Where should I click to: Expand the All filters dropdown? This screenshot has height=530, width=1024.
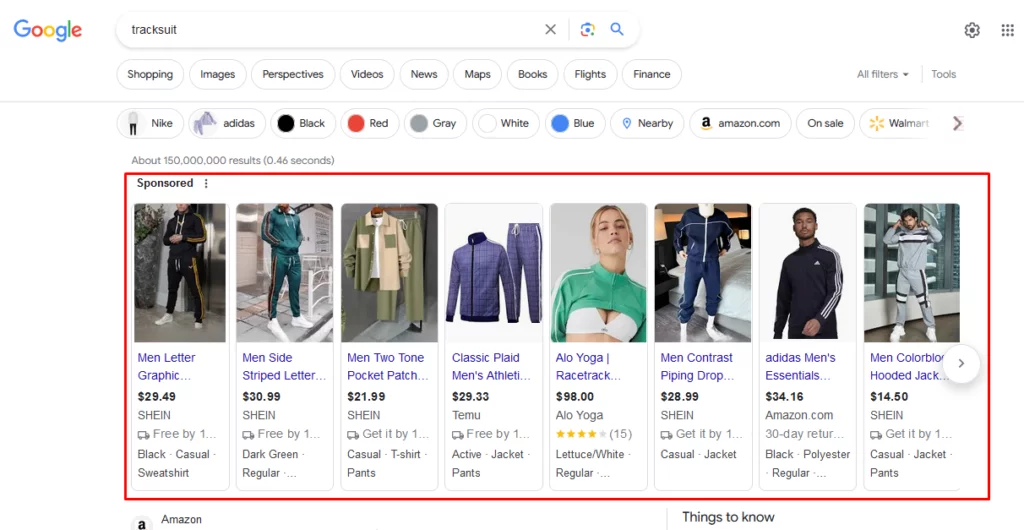(883, 74)
